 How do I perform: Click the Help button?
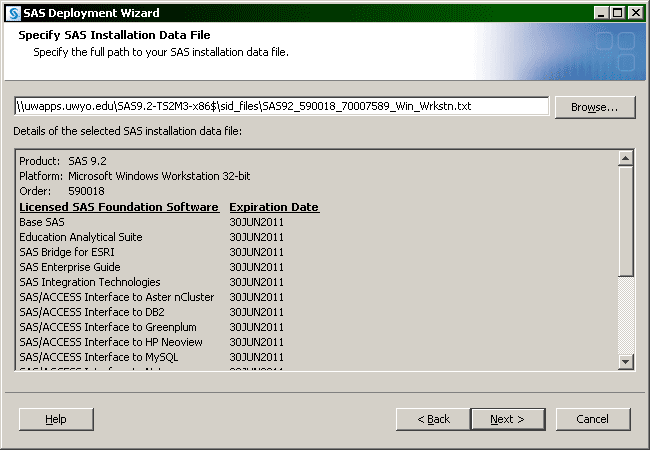tap(56, 419)
